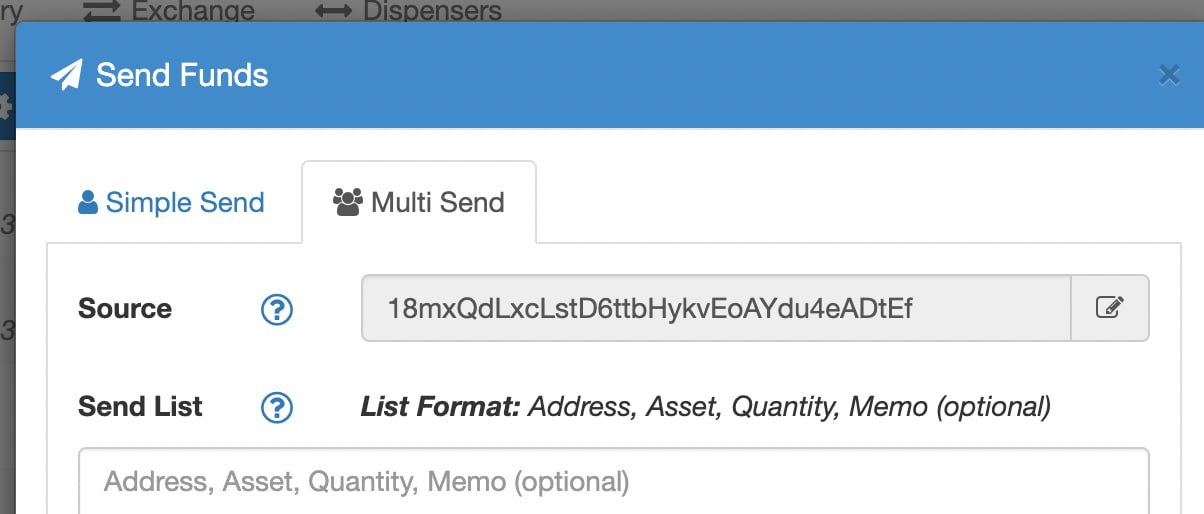Open the Dispensers menu item

(x=408, y=11)
